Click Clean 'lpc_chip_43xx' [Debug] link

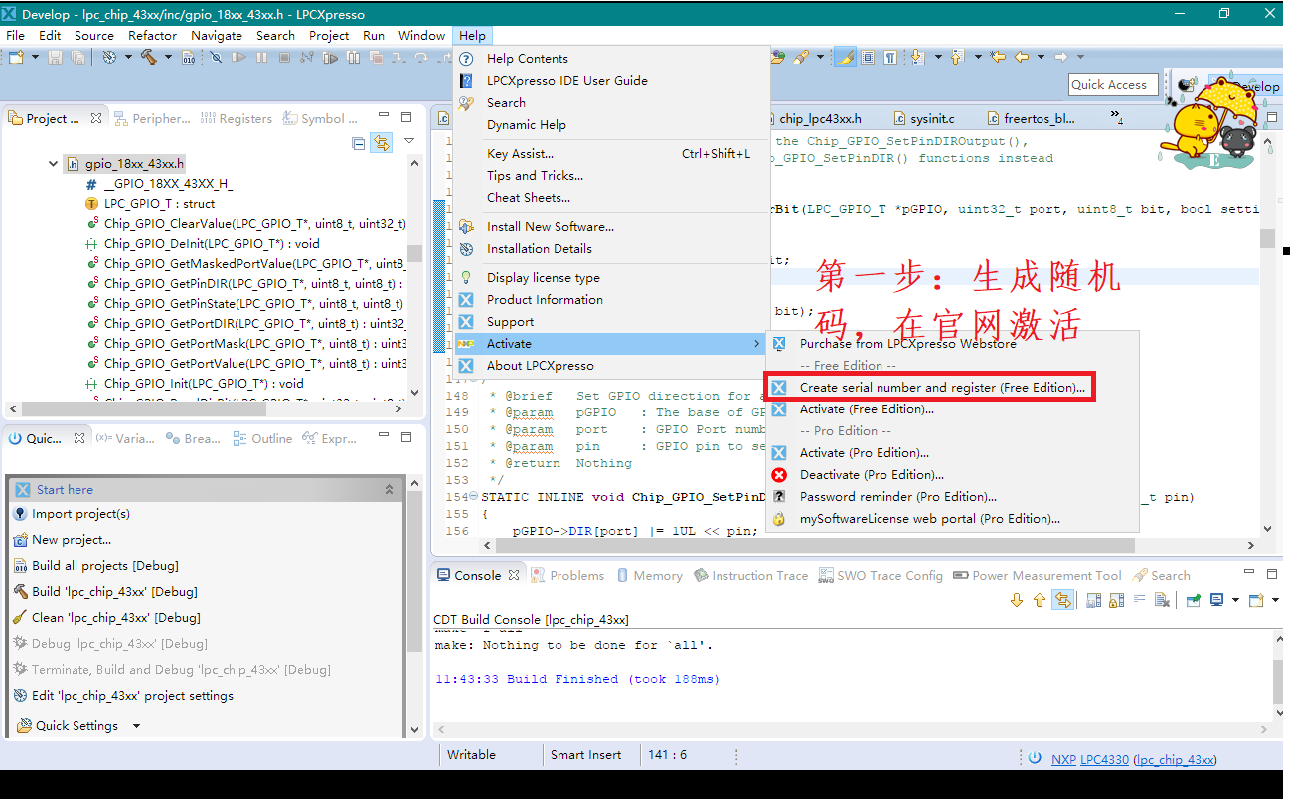107,618
